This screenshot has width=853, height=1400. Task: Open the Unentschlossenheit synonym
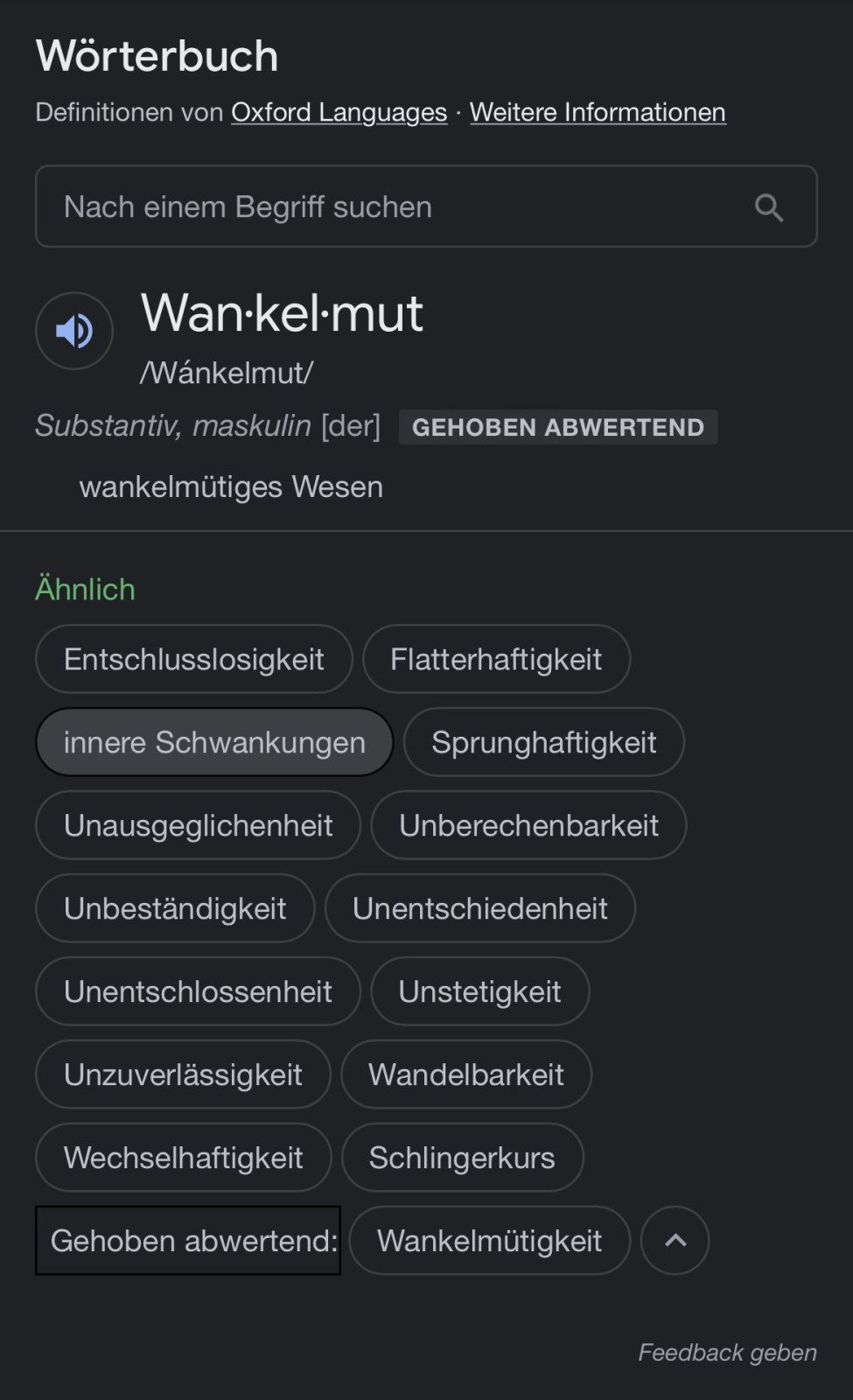[x=198, y=991]
